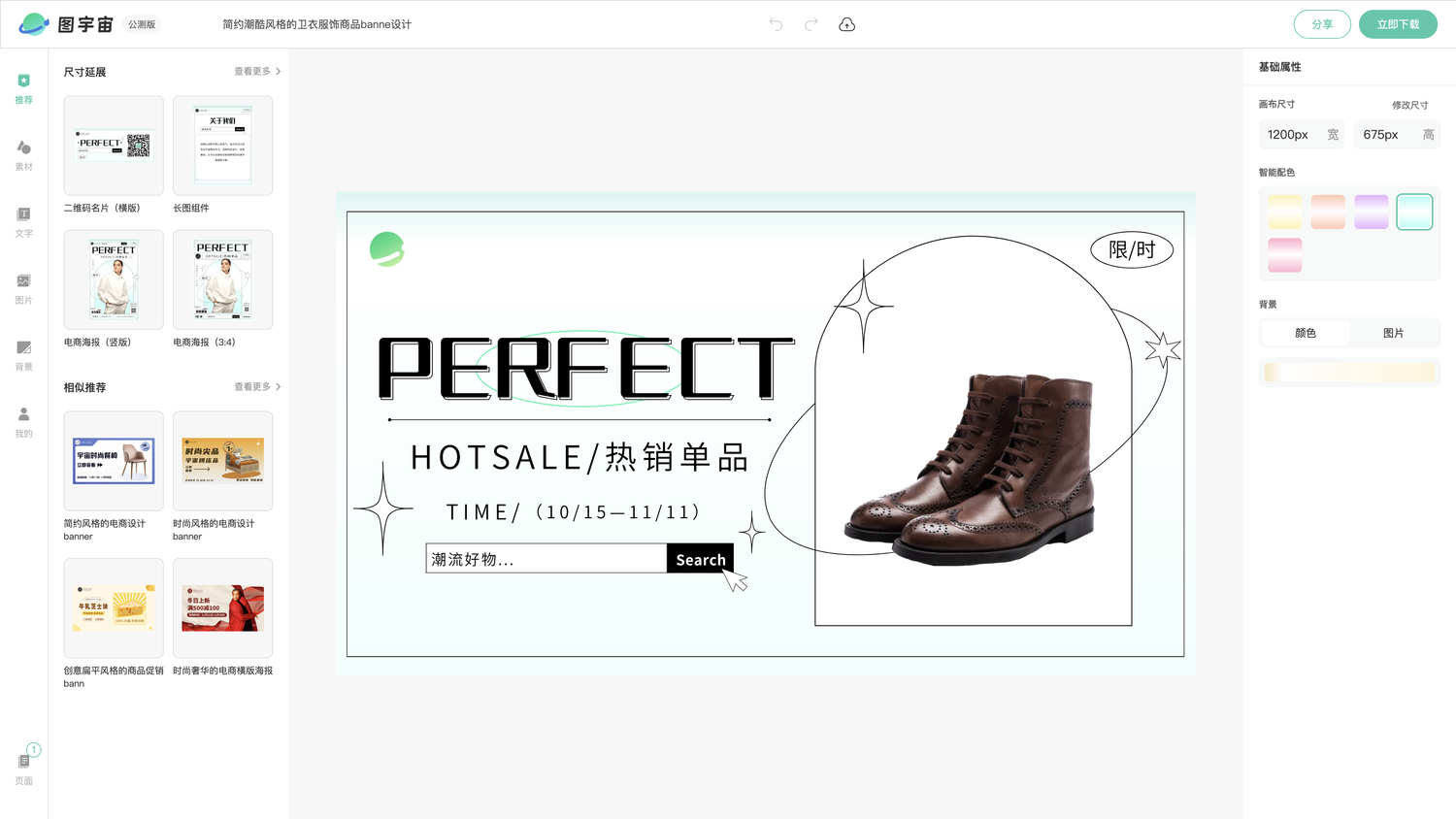Open the 推荐 recommend sidebar panel
The image size is (1456, 819).
point(23,88)
